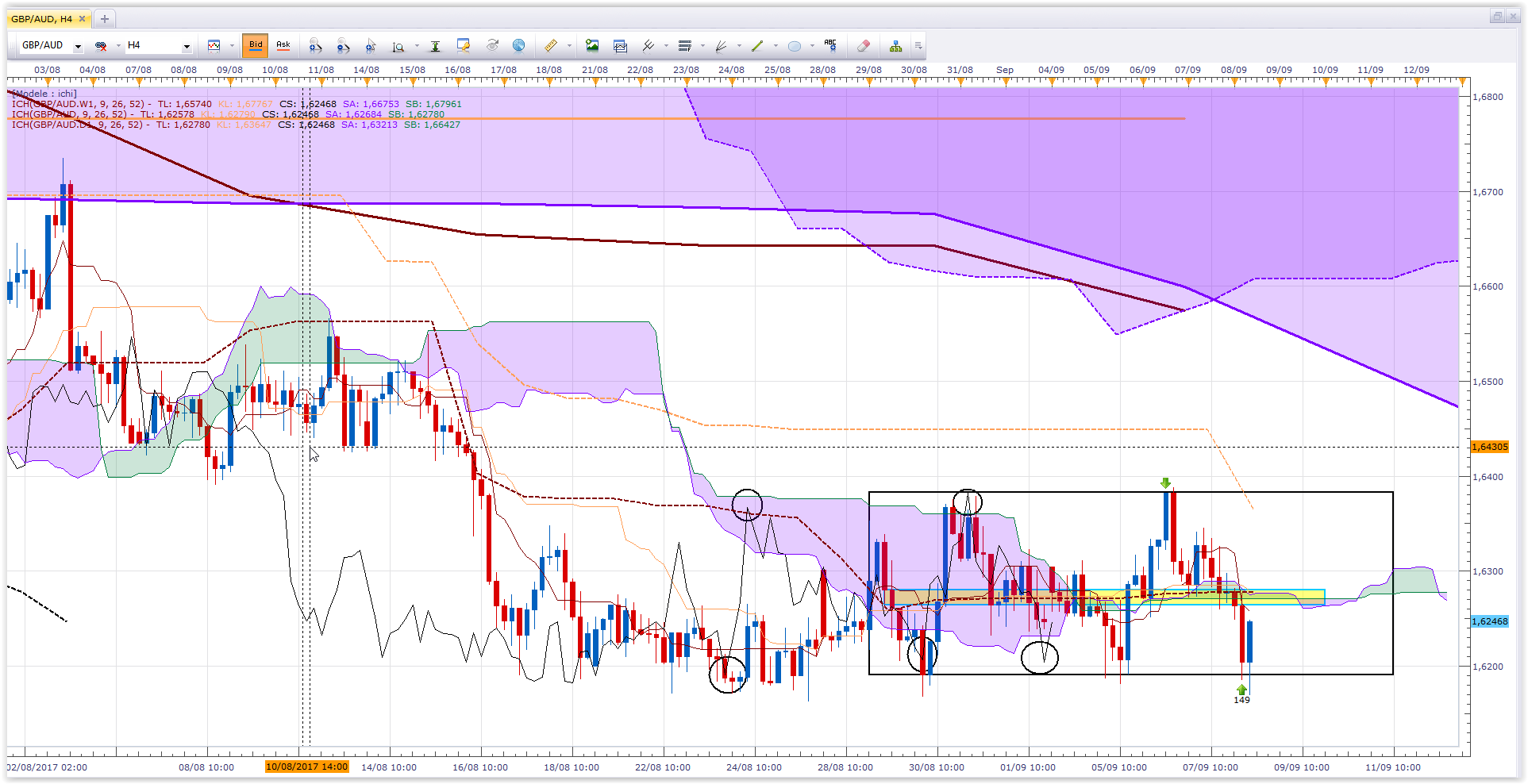Close the GBP/AUD, H4 tab
The width and height of the screenshot is (1528, 784).
(82, 18)
